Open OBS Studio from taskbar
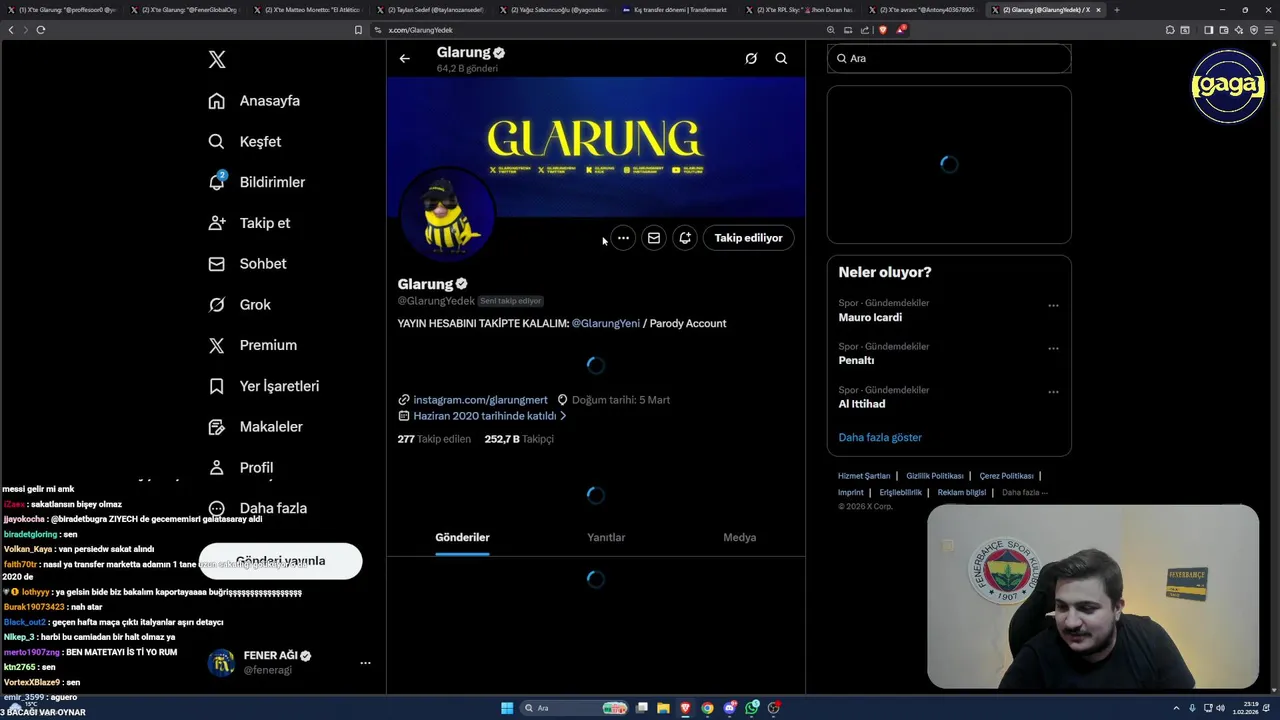 [x=774, y=708]
